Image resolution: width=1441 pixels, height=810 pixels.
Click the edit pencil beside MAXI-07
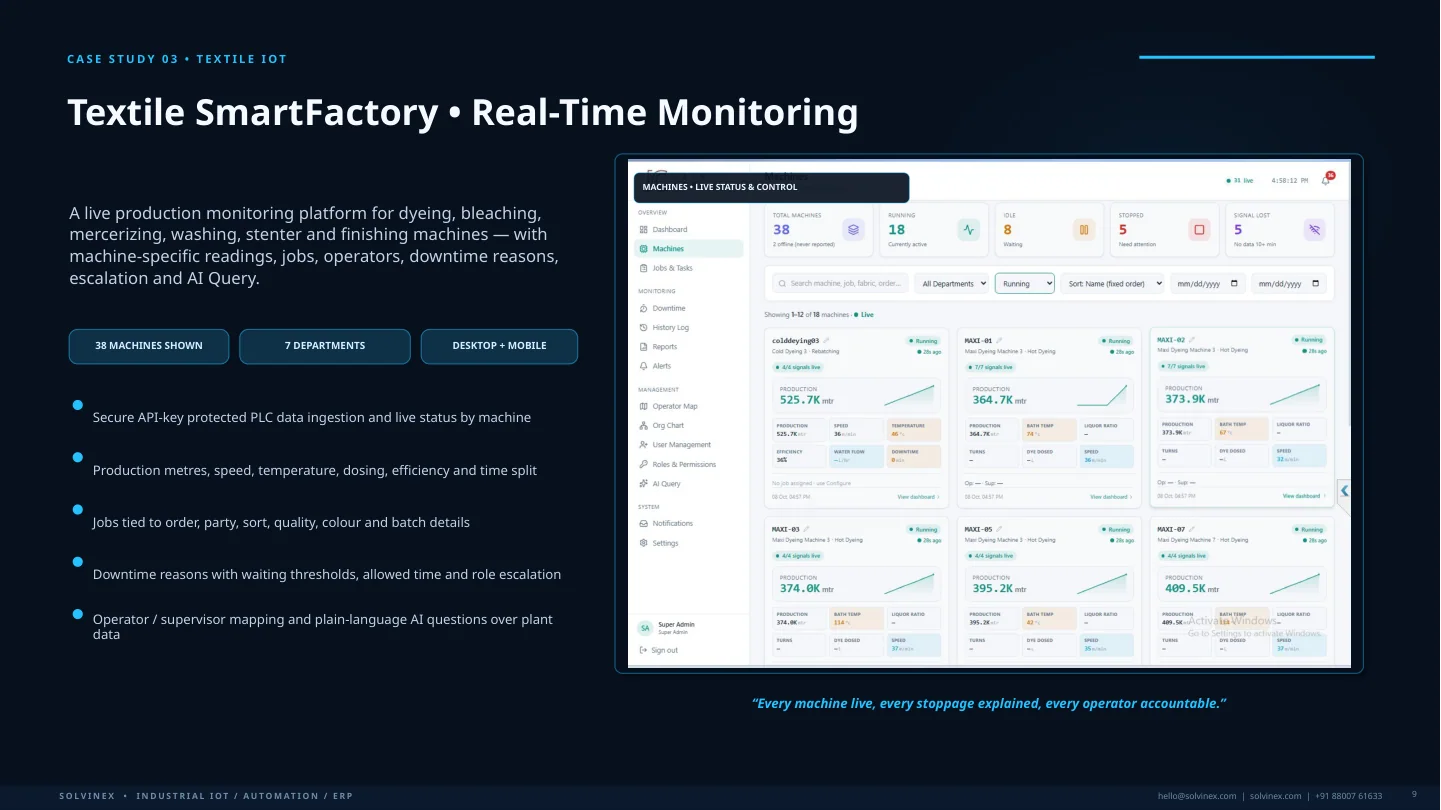(x=1192, y=529)
